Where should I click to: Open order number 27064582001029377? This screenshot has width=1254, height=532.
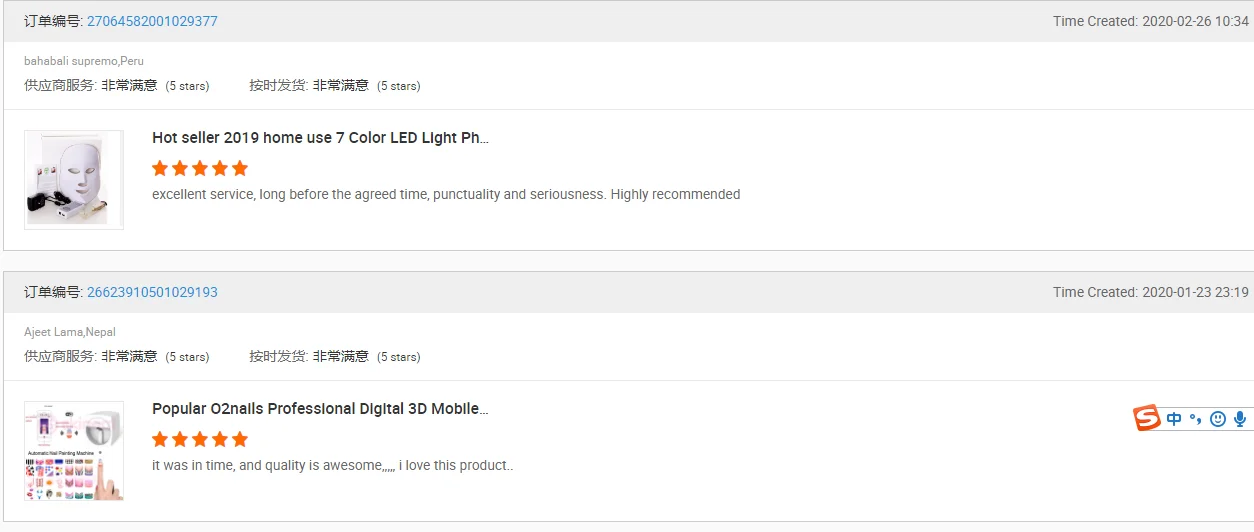pyautogui.click(x=152, y=21)
